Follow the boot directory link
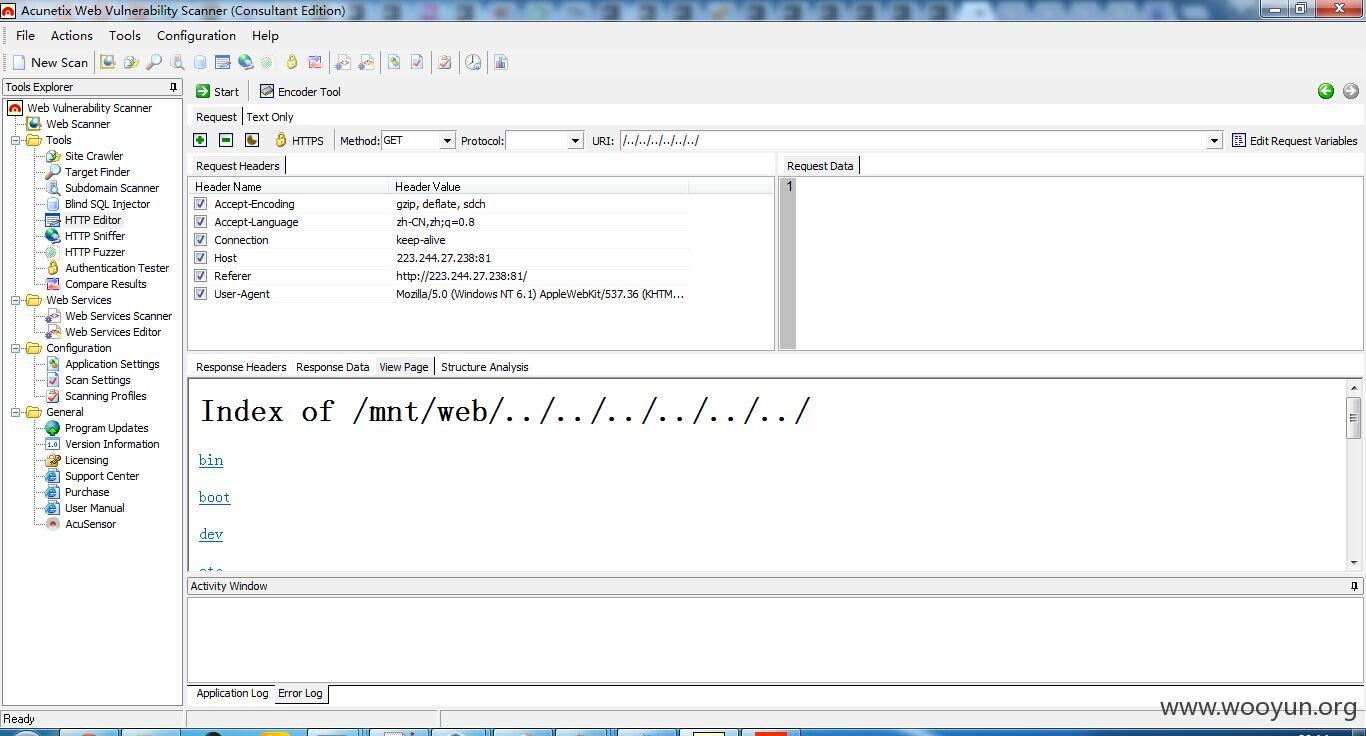 (214, 497)
